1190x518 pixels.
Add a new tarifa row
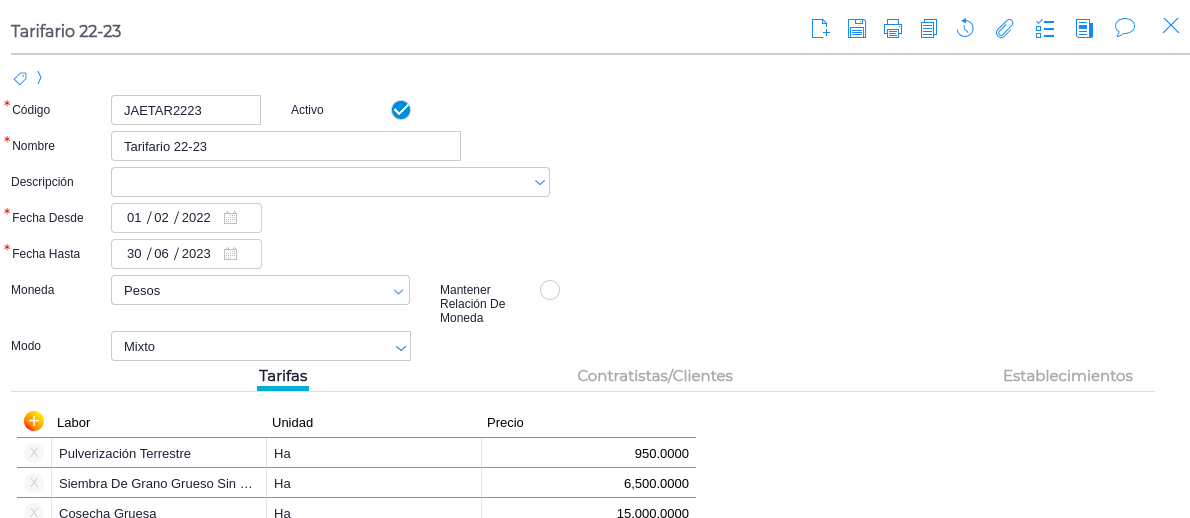[34, 421]
